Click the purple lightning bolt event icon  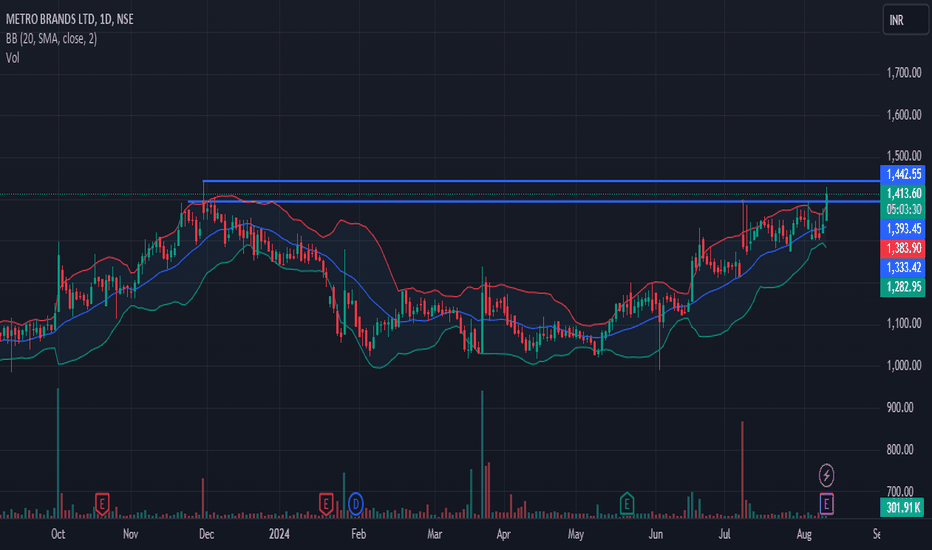pos(826,475)
